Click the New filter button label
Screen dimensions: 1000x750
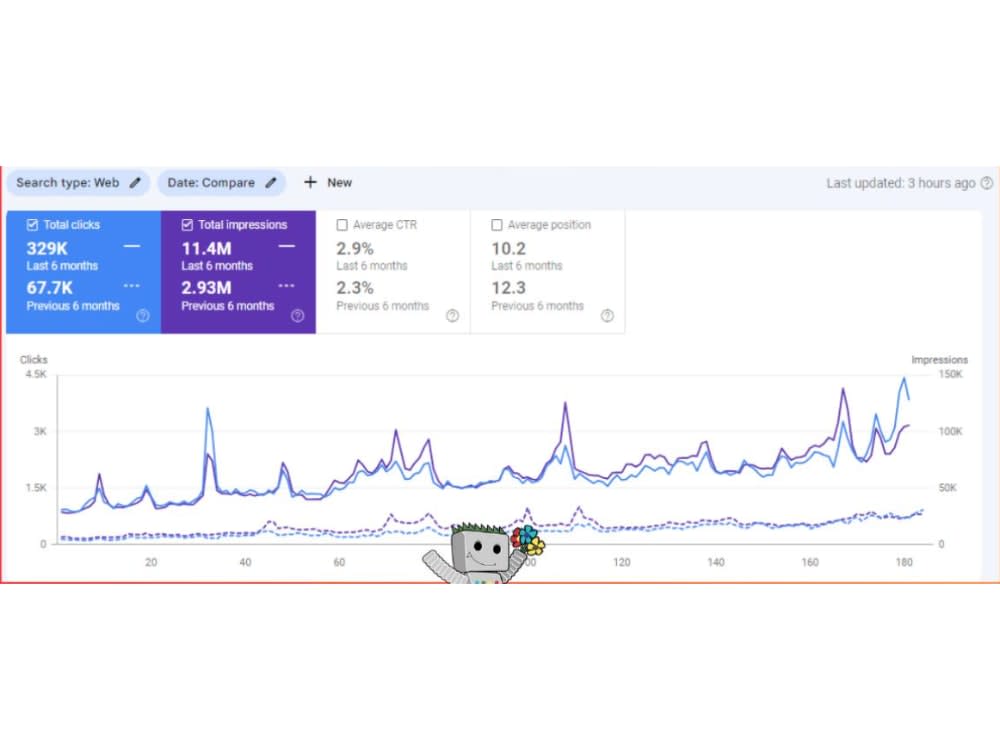click(x=339, y=182)
